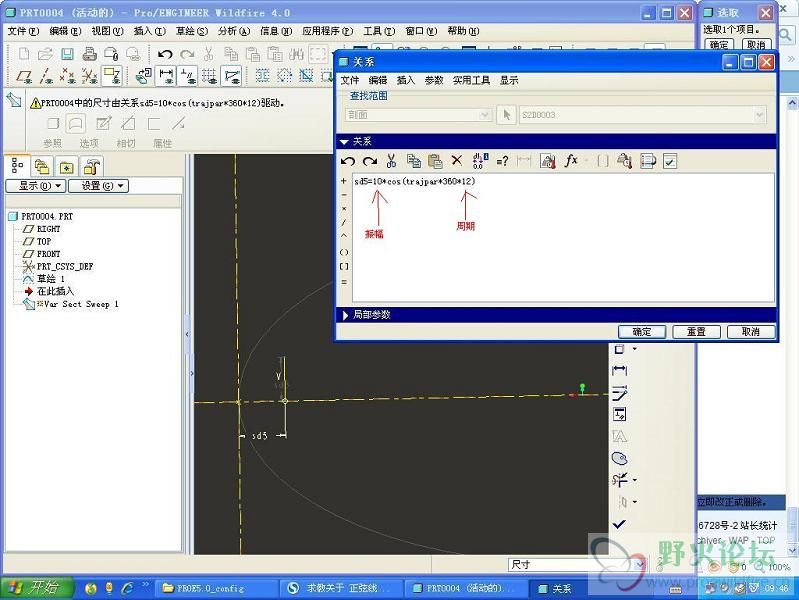Click the Print icon in main toolbar
The width and height of the screenshot is (799, 600).
pyautogui.click(x=90, y=54)
